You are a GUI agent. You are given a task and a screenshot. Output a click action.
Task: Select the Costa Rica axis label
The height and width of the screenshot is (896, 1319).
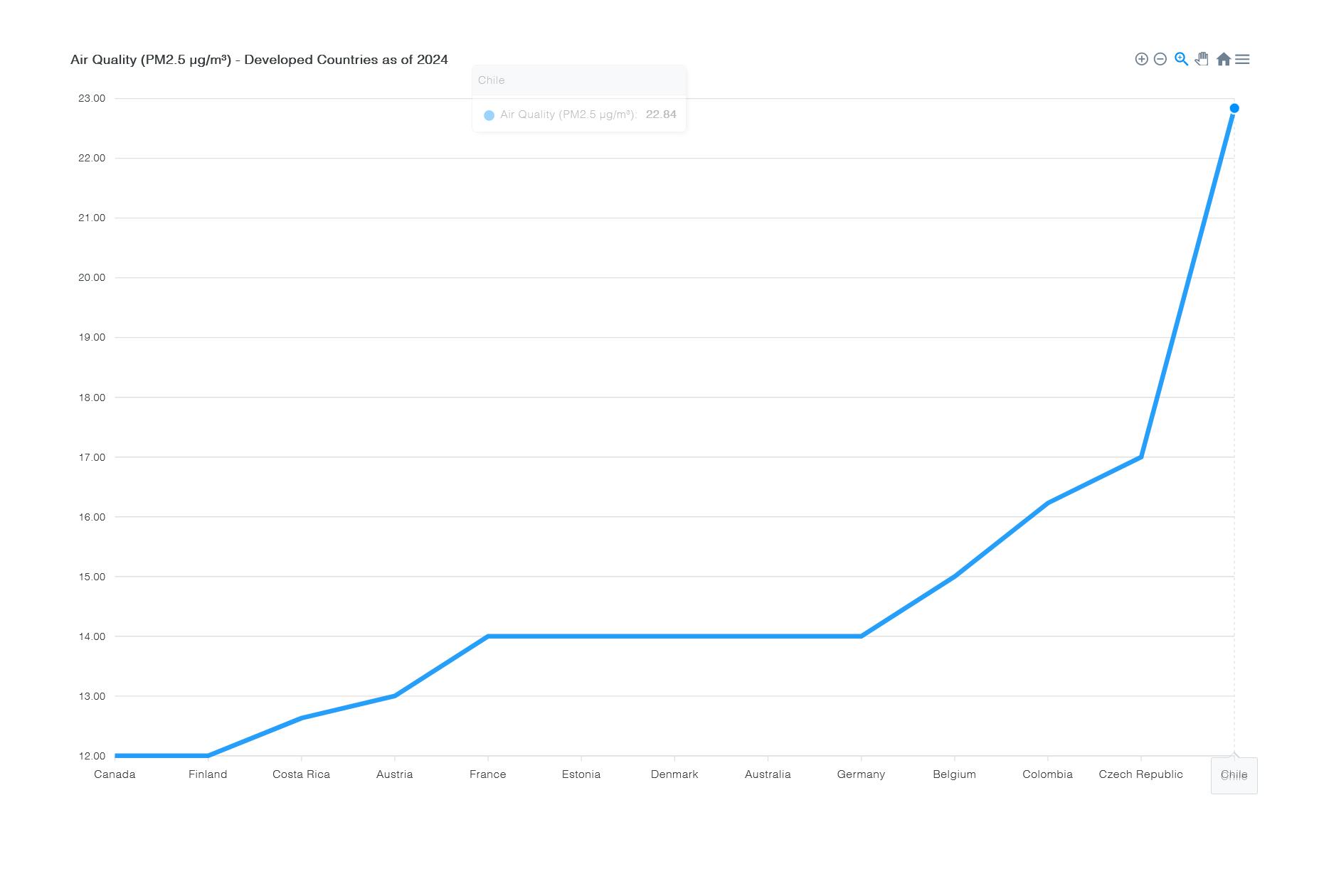301,774
